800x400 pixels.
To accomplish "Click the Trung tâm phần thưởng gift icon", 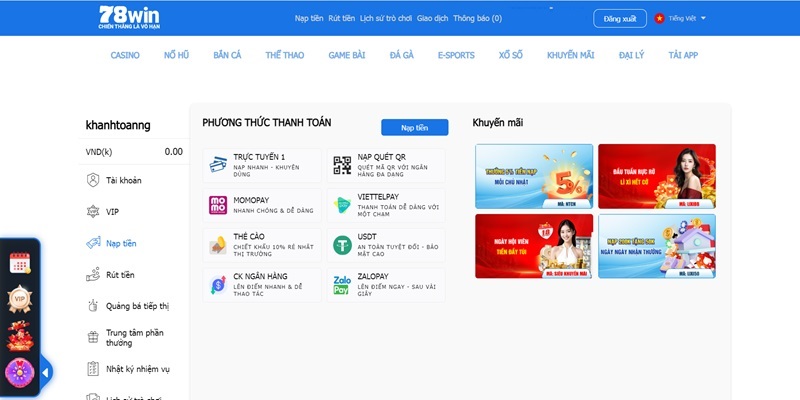I will [x=93, y=337].
